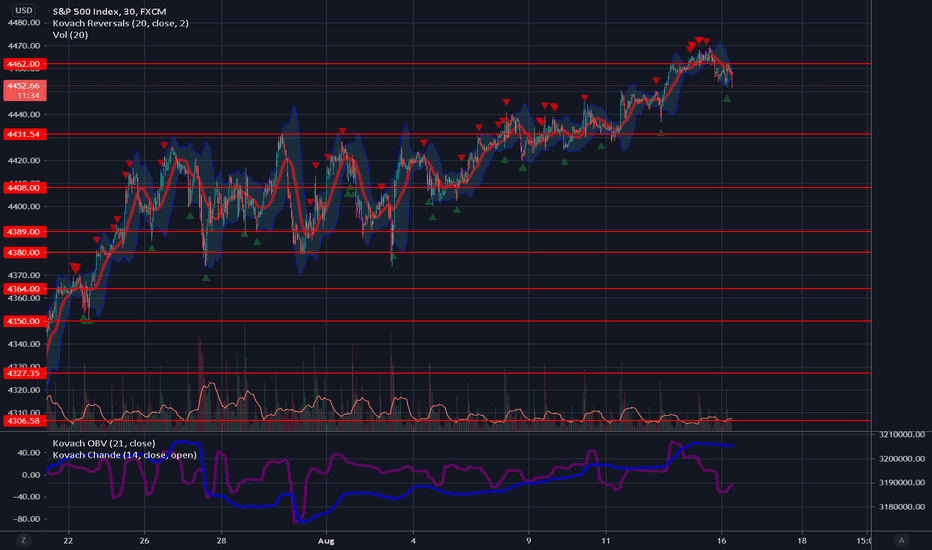Click the −80.00 value on the Chande scale

click(x=27, y=519)
